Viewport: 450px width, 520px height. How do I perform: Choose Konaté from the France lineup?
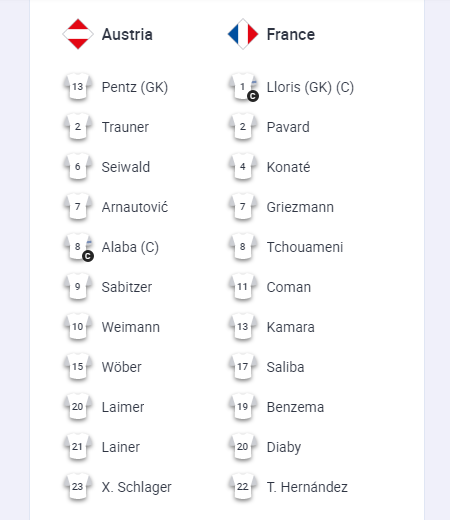[288, 167]
